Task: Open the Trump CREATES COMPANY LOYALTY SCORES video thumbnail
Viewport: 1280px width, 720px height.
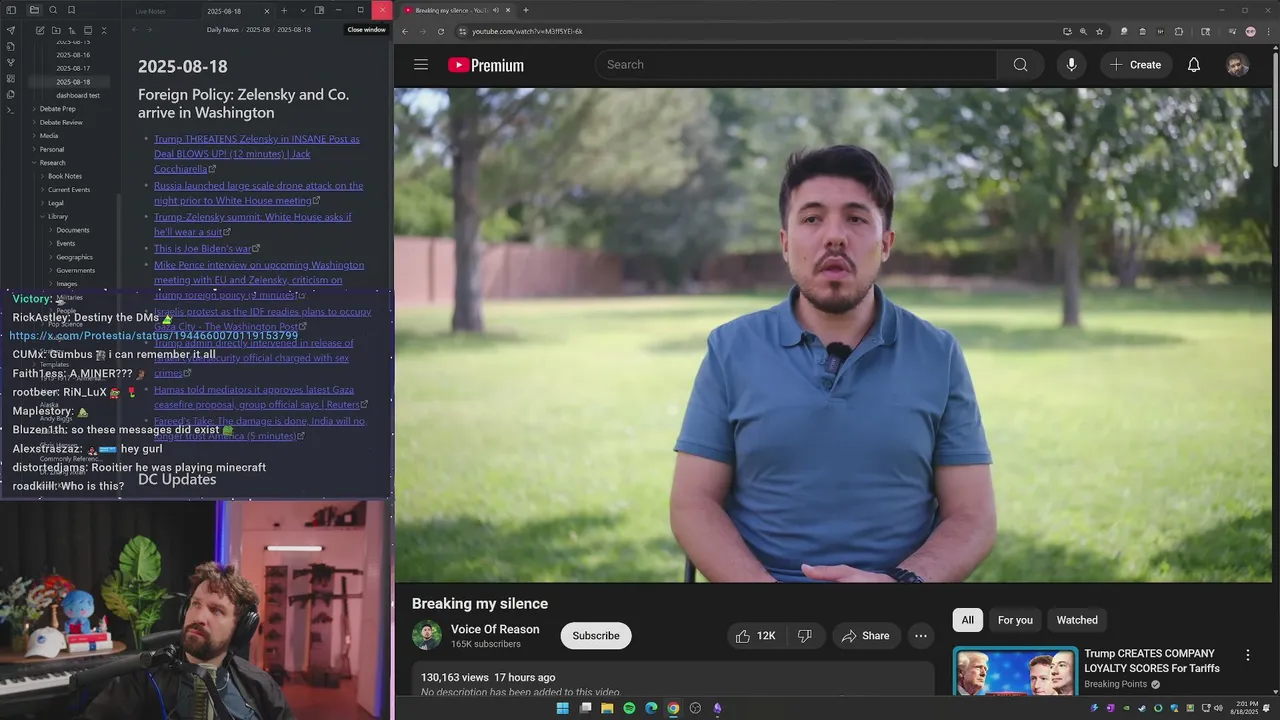Action: 1015,671
